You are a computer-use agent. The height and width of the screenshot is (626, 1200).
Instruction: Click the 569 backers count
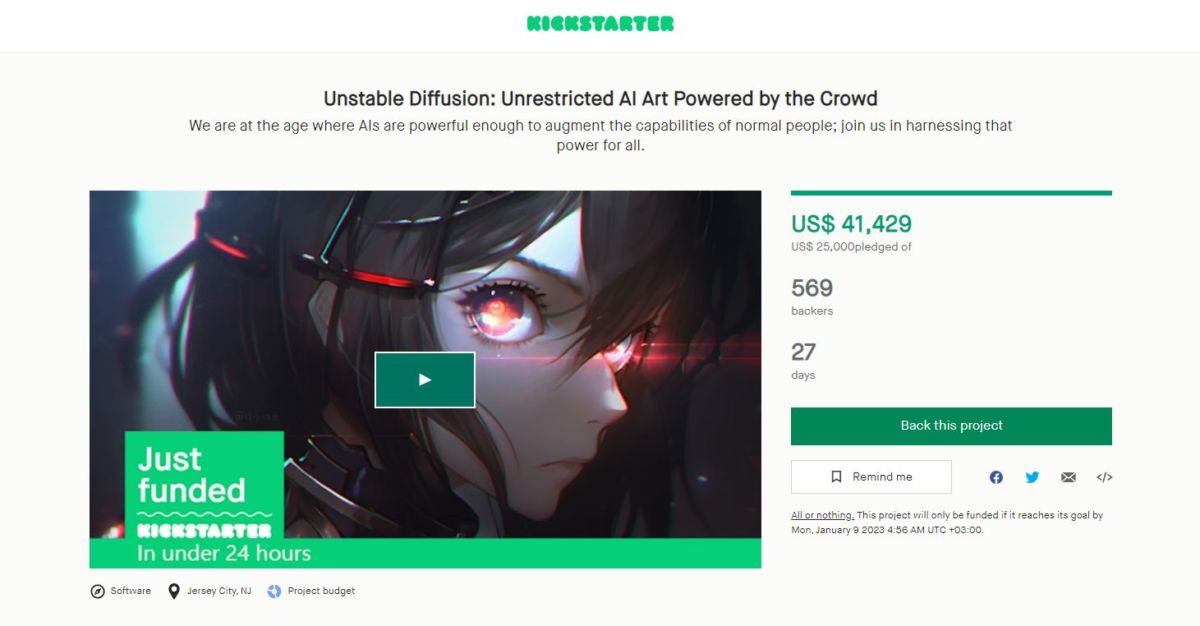[x=812, y=288]
